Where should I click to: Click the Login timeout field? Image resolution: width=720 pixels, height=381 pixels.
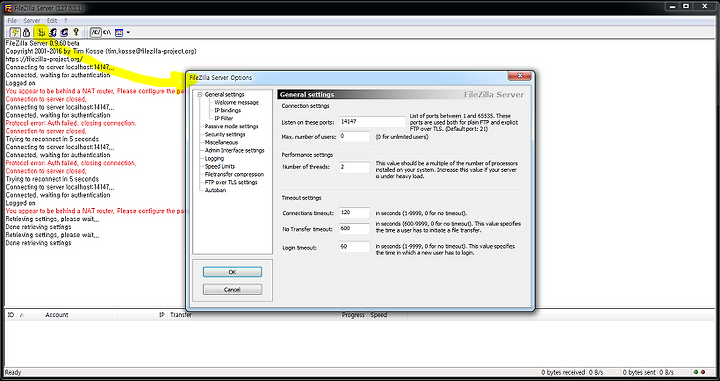354,247
